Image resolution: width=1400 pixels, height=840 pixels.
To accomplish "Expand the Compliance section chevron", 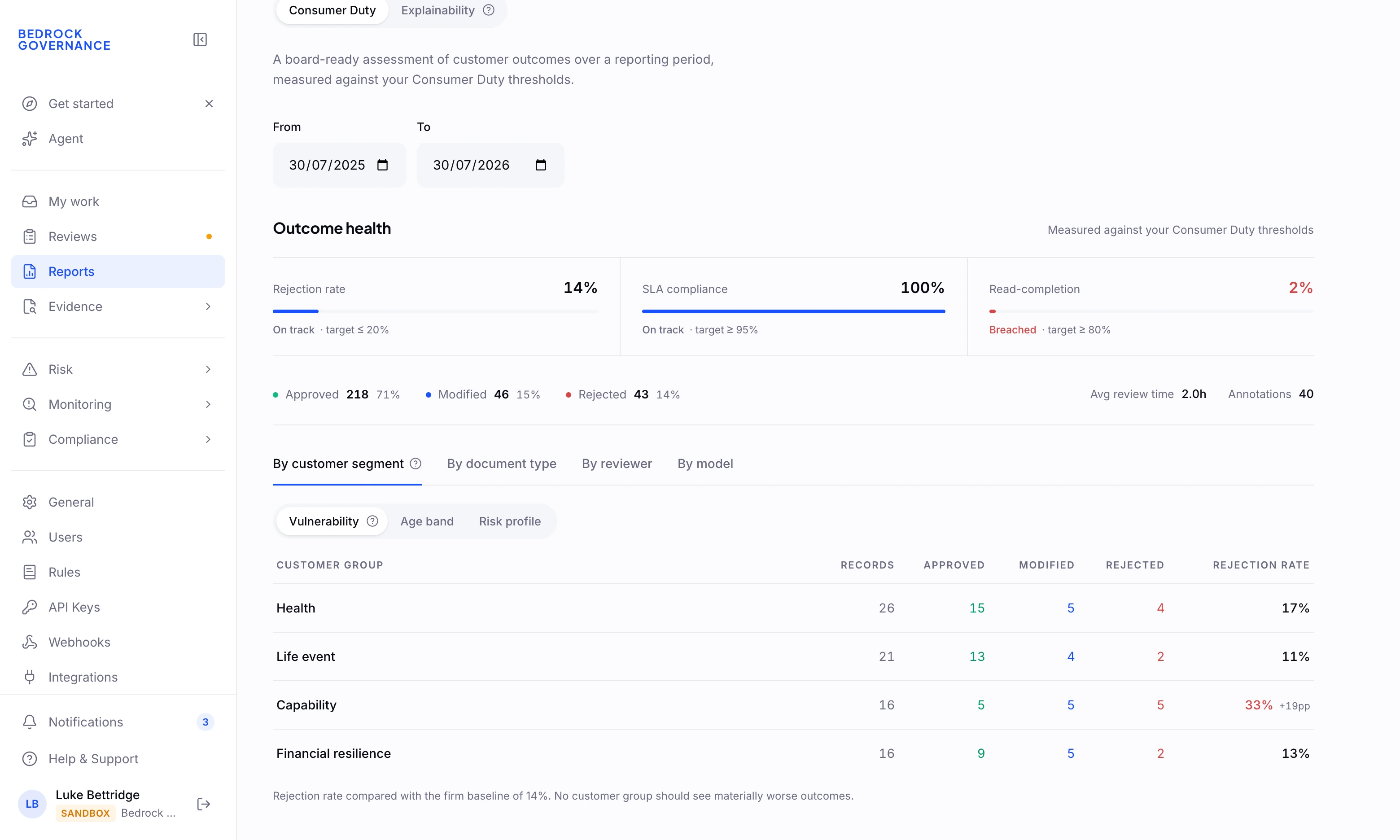I will 208,439.
